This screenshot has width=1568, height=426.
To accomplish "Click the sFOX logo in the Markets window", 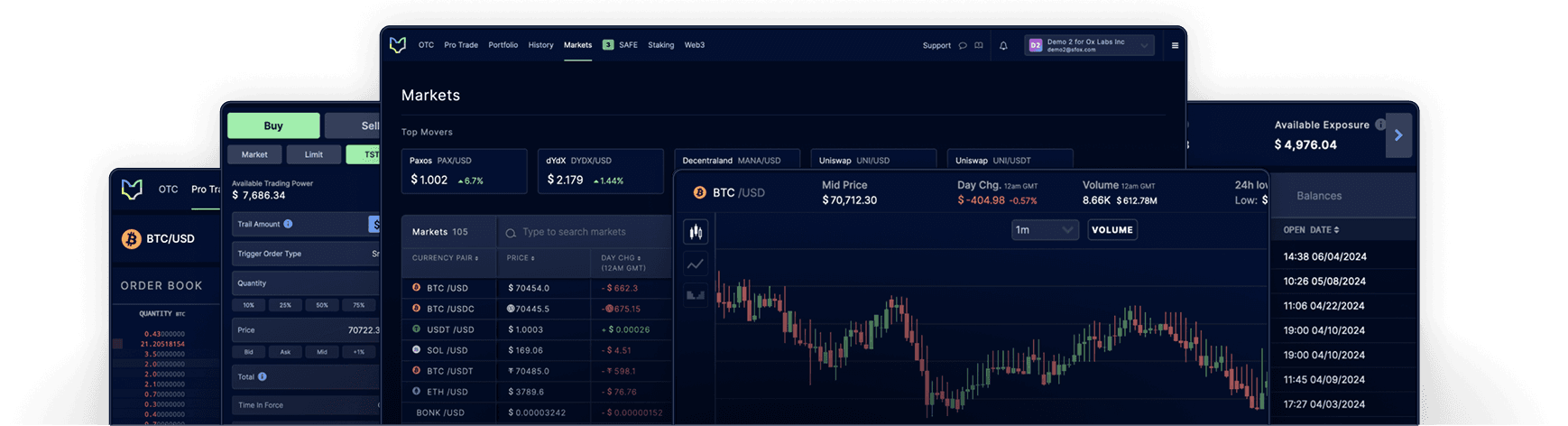I will pos(398,45).
